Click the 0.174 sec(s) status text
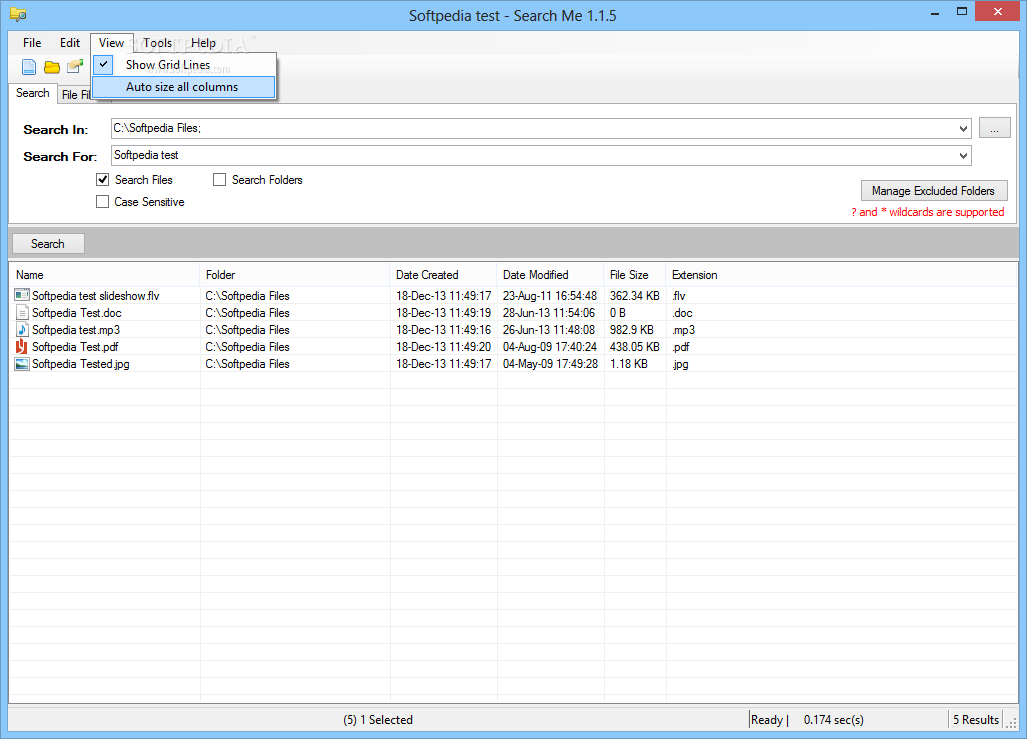1027x739 pixels. coord(834,719)
